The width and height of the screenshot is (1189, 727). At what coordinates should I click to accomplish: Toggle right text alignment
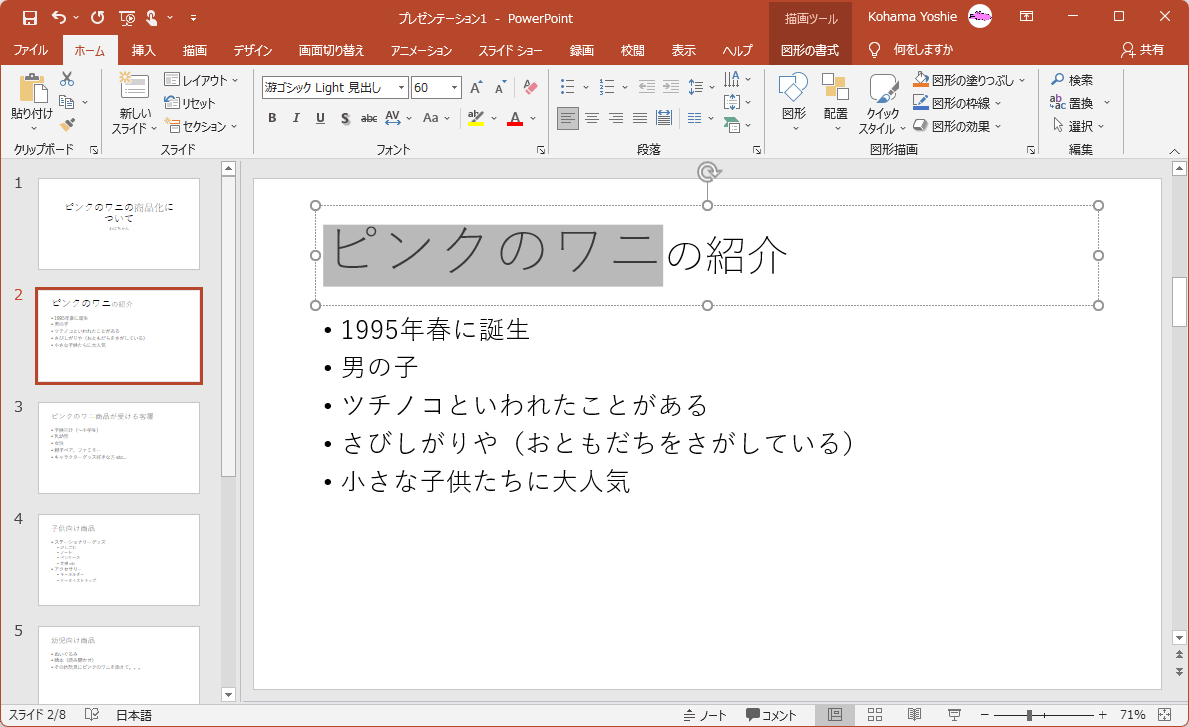coord(616,118)
